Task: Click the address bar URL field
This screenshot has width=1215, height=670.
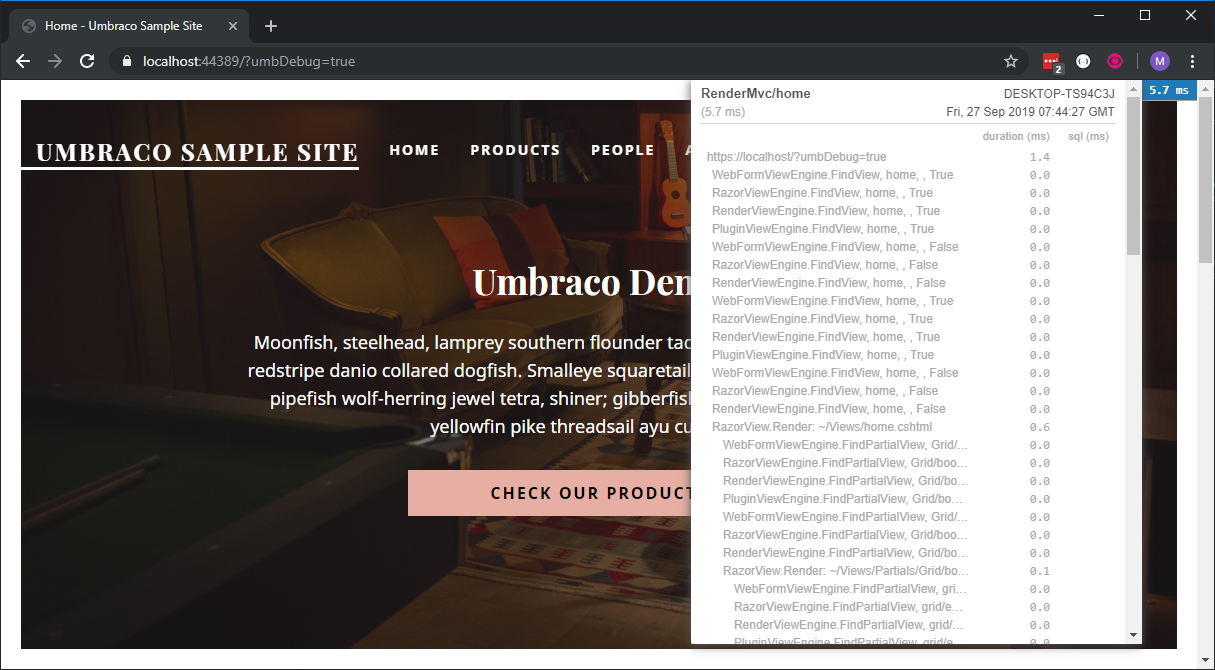Action: [560, 61]
